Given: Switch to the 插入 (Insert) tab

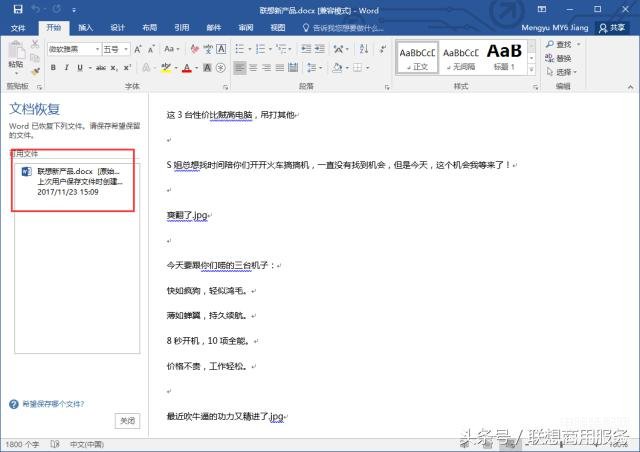Looking at the screenshot, I should (x=85, y=28).
